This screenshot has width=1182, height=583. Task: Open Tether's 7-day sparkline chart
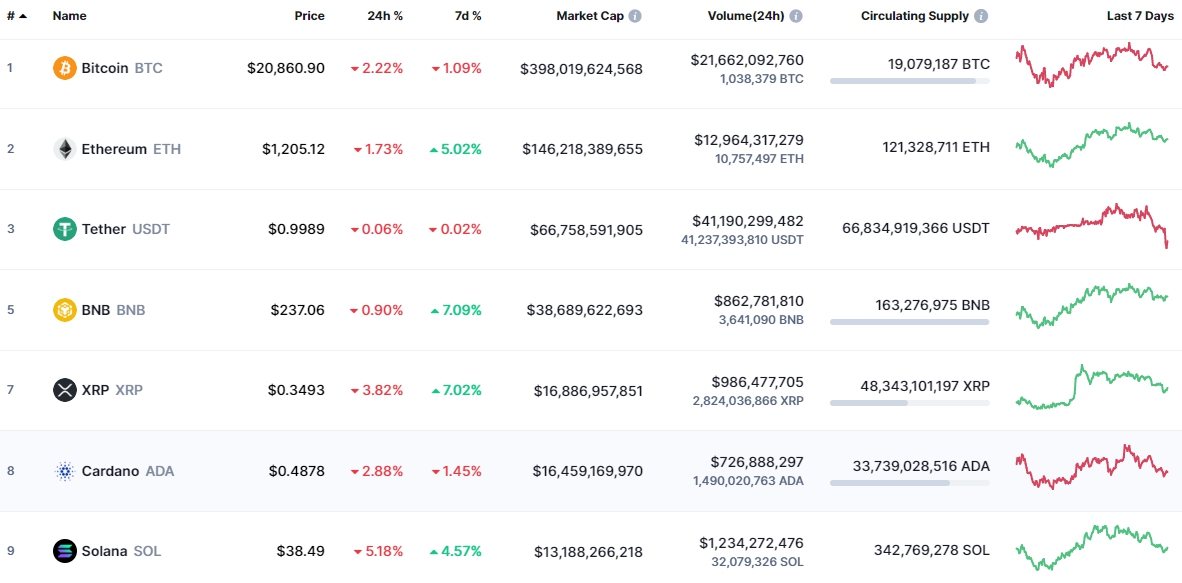[x=1092, y=225]
